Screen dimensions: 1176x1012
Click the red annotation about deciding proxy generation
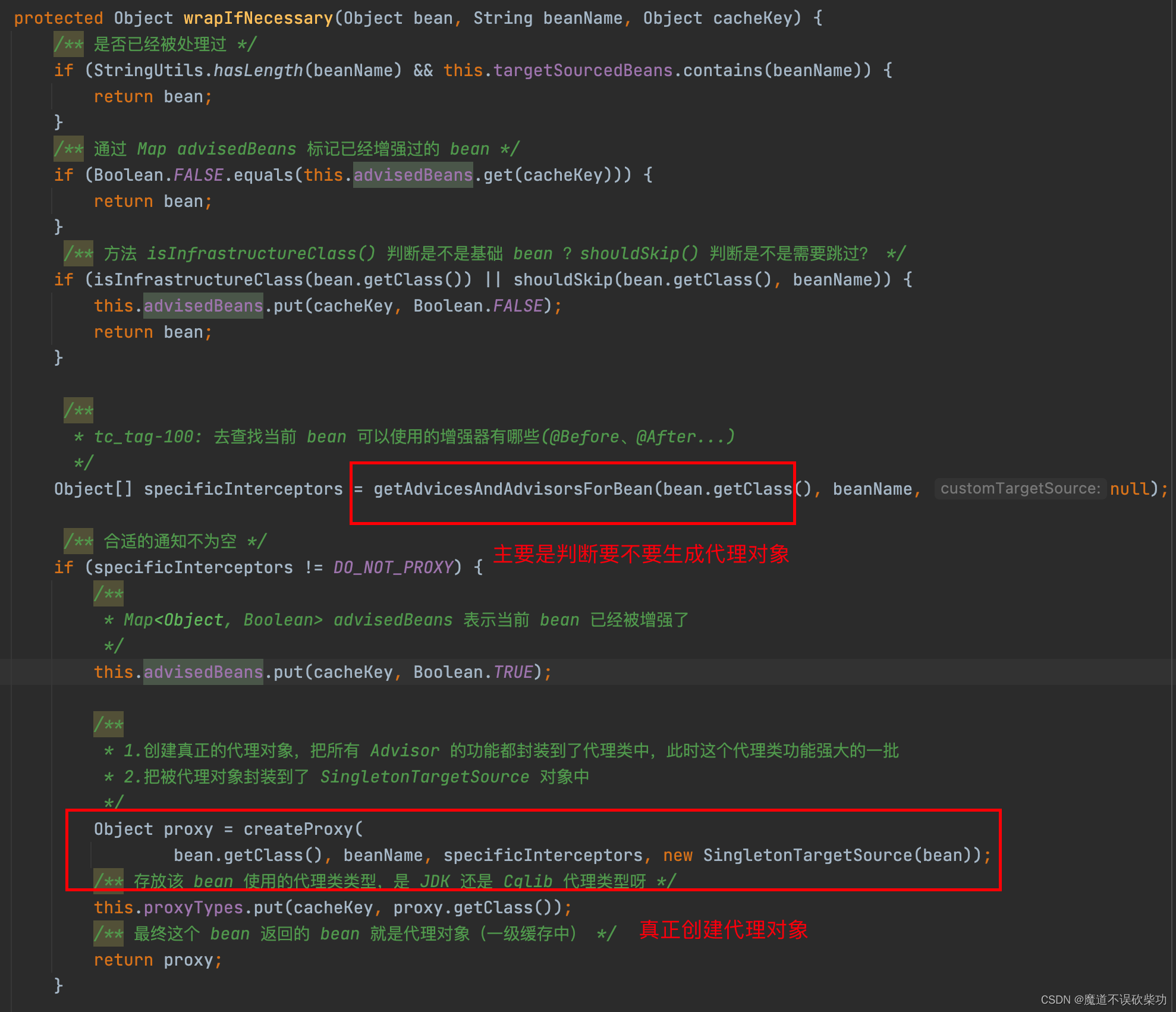(641, 554)
